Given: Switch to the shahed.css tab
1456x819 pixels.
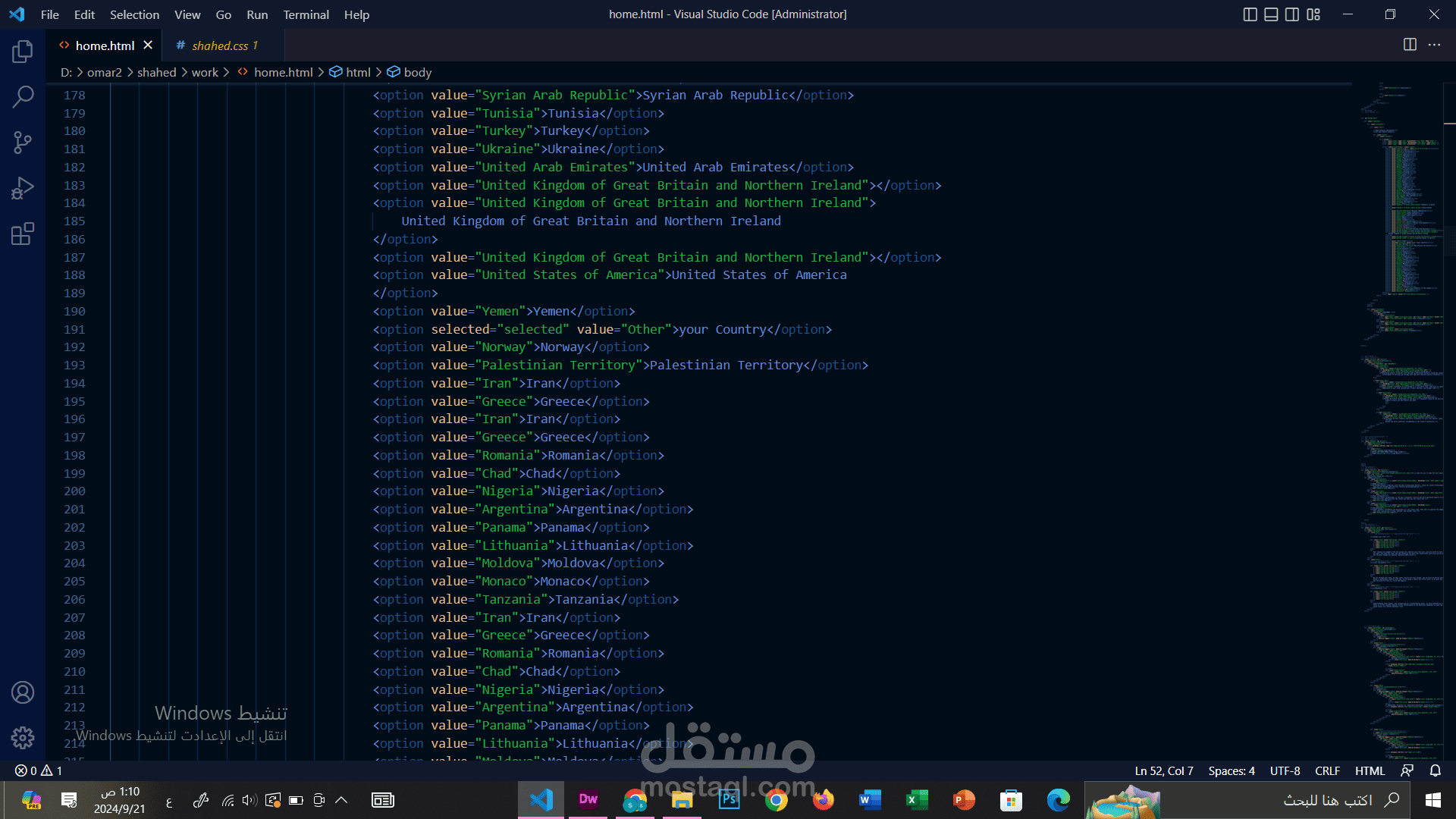Looking at the screenshot, I should tap(221, 45).
